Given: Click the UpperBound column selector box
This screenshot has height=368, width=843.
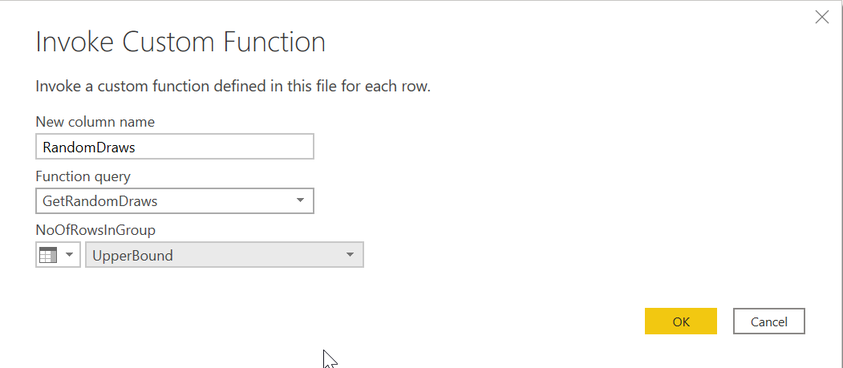Looking at the screenshot, I should point(224,255).
